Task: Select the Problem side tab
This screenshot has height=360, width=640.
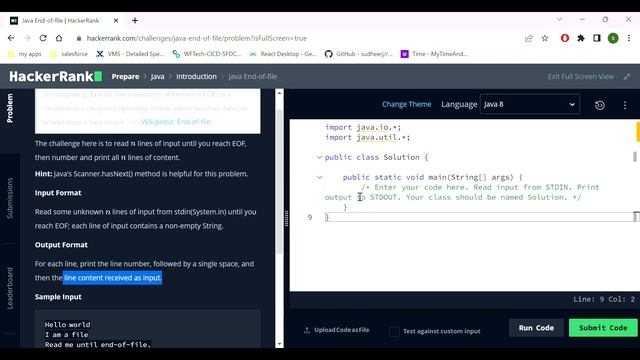Action: pos(10,108)
